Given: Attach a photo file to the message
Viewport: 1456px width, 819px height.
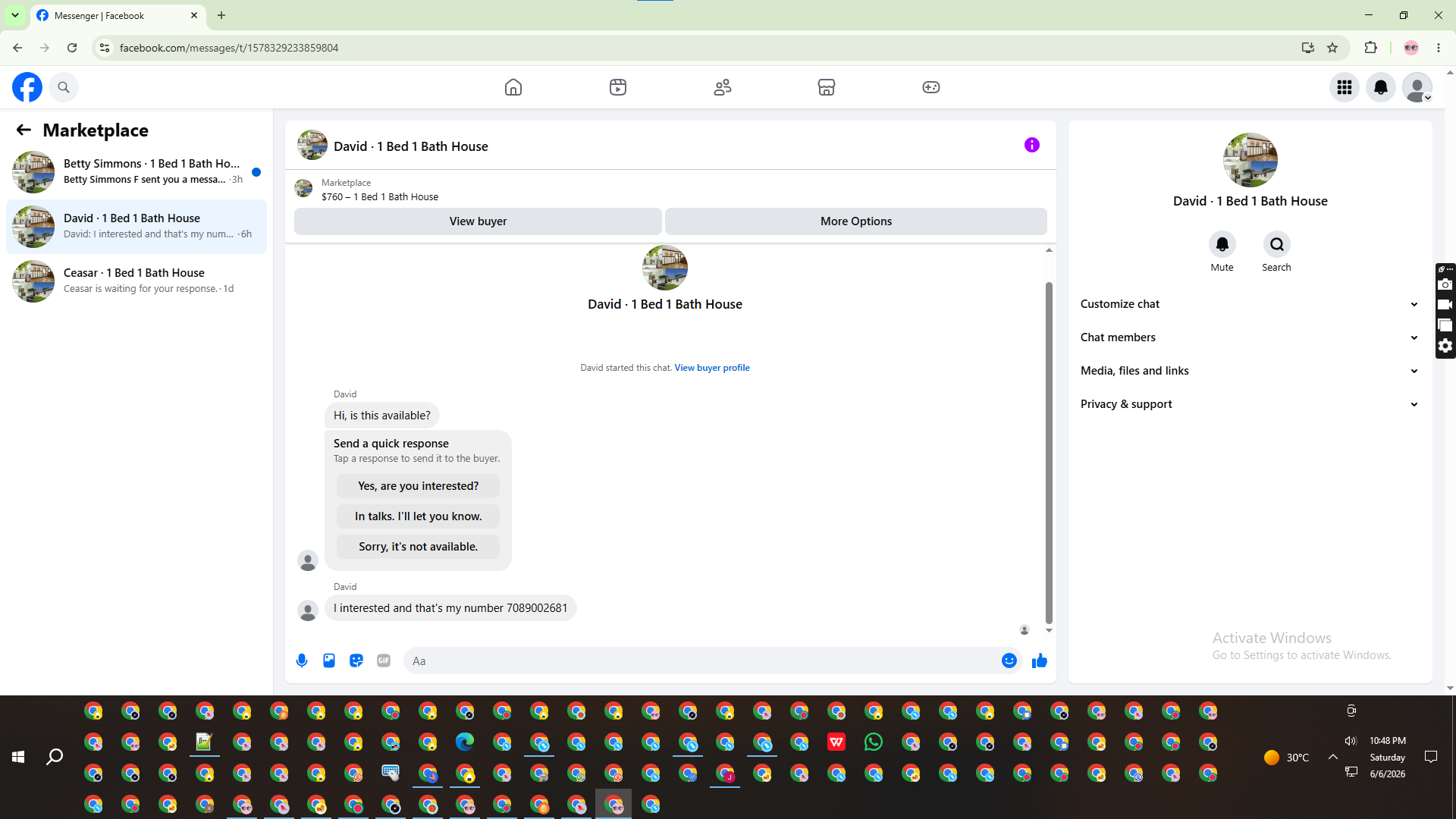Looking at the screenshot, I should click(x=329, y=661).
